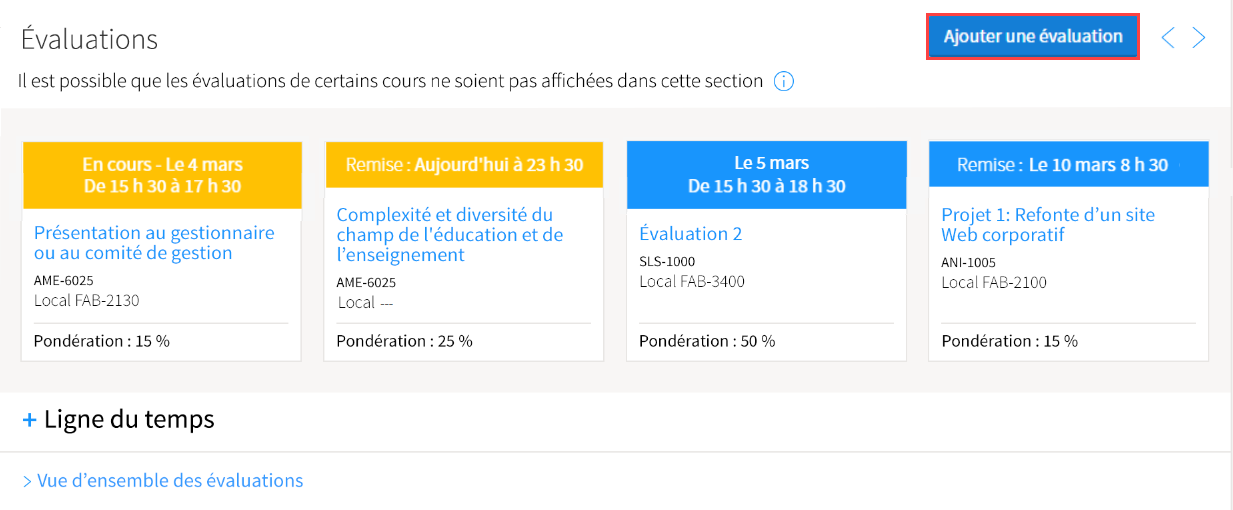Go to previous evaluations with left arrow
Viewport: 1233px width, 510px height.
pyautogui.click(x=1167, y=38)
